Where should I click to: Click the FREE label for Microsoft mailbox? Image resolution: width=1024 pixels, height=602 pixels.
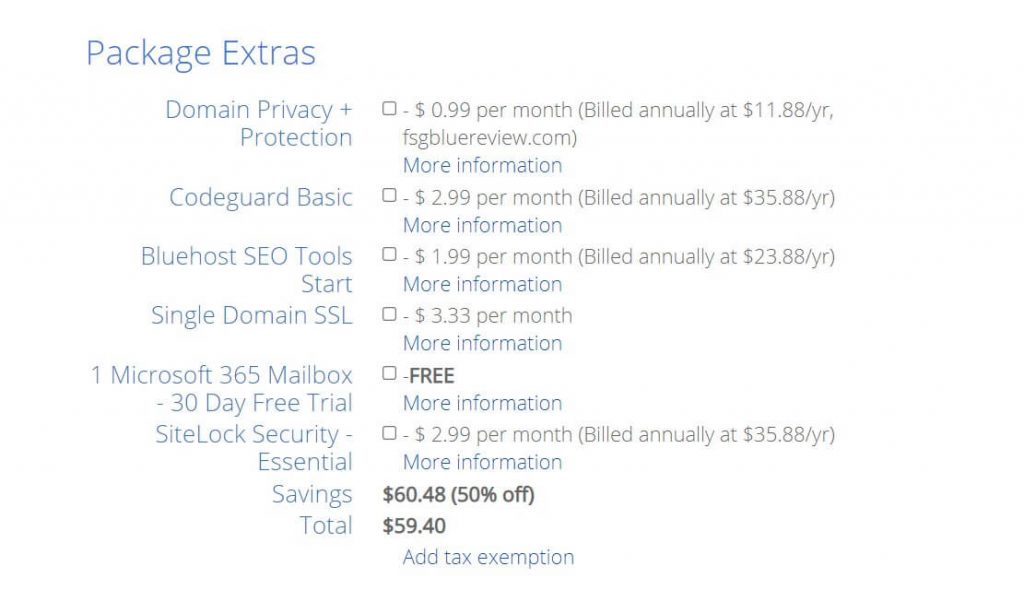433,375
